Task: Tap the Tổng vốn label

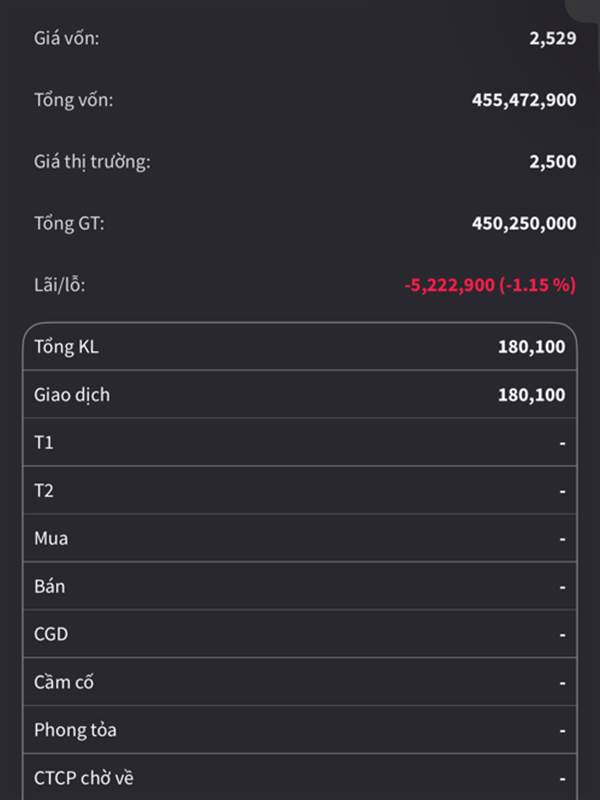Action: click(74, 100)
